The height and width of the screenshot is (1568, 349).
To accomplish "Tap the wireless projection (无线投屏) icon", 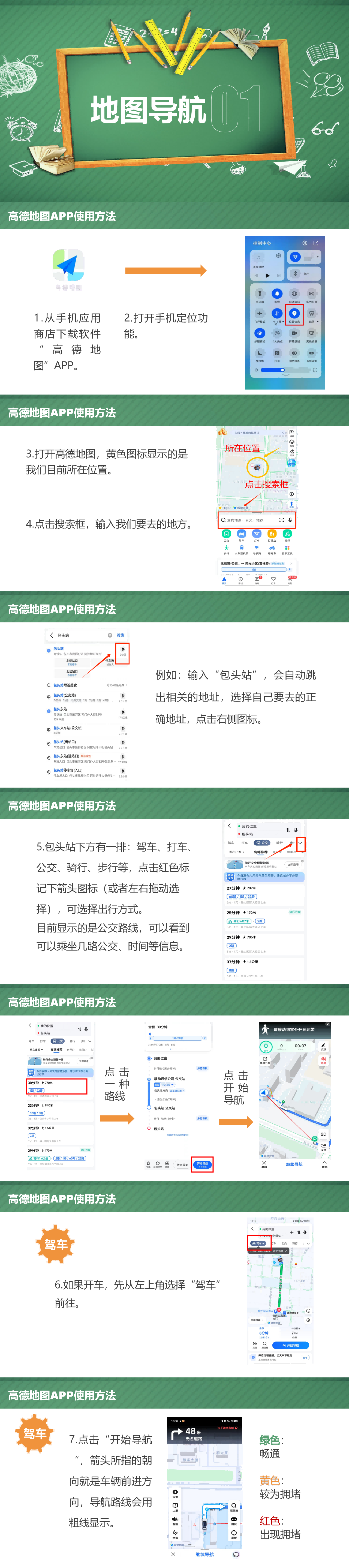I will click(312, 333).
